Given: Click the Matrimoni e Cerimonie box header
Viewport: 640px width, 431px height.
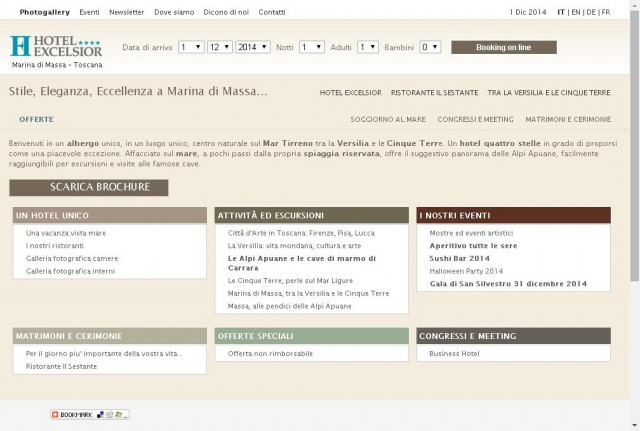Looking at the screenshot, I should point(110,336).
